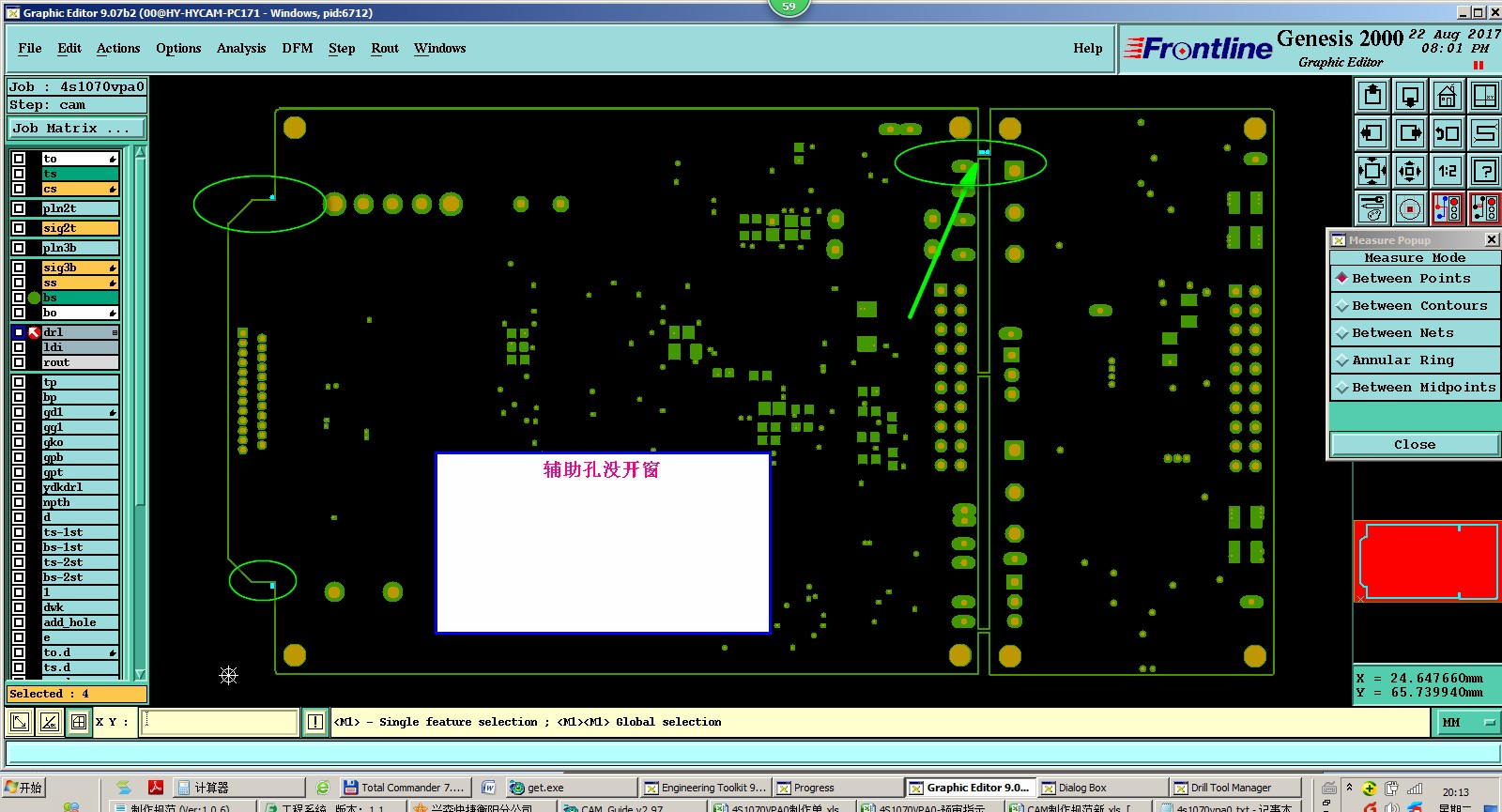
Task: Click the zoom in arrows icon
Action: [x=1372, y=171]
